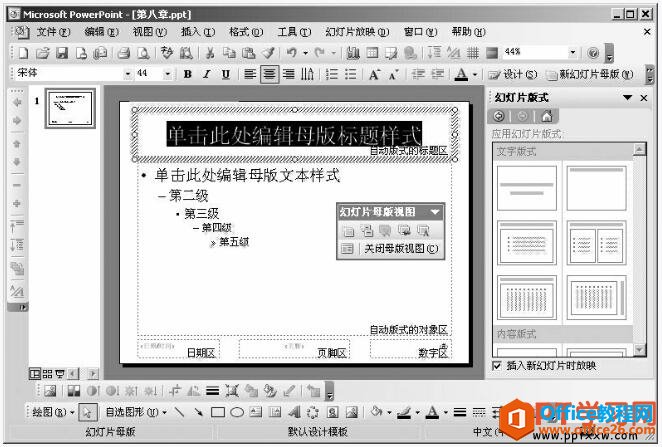
Task: Open the 绘图 drawing menu dropdown
Action: click(x=54, y=412)
